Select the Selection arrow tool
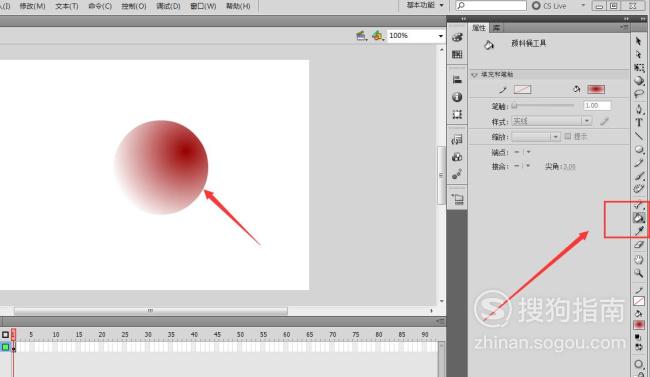 click(x=638, y=41)
